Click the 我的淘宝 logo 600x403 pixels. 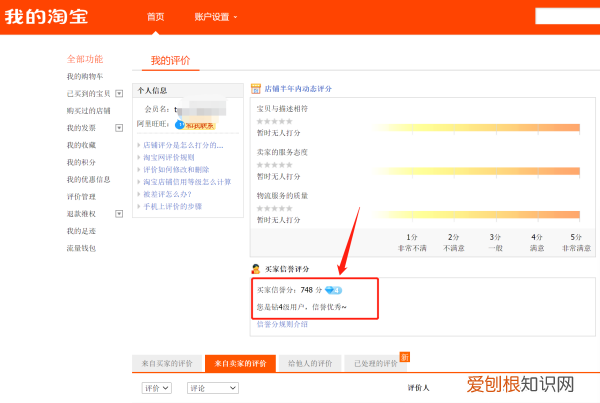point(46,17)
